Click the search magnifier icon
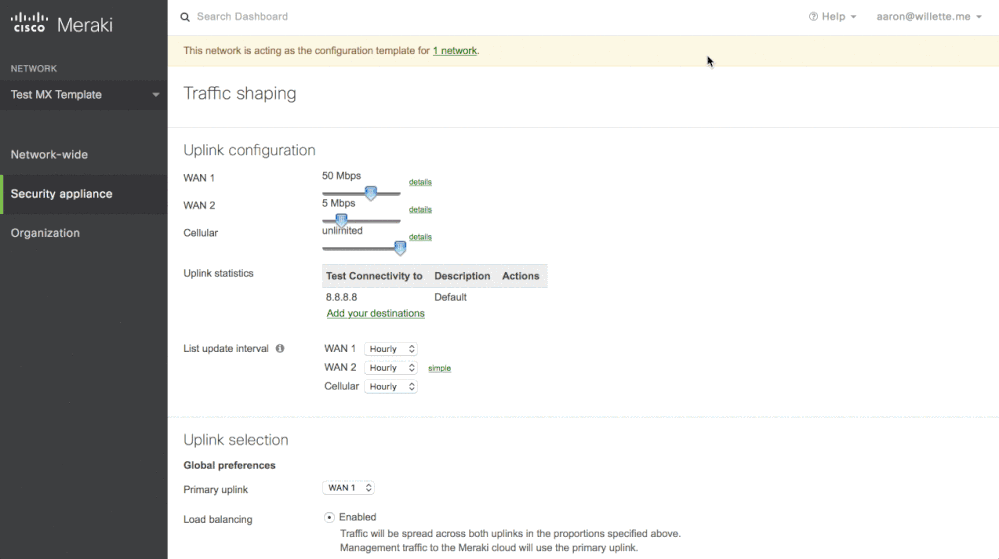This screenshot has height=559, width=999. tap(185, 17)
